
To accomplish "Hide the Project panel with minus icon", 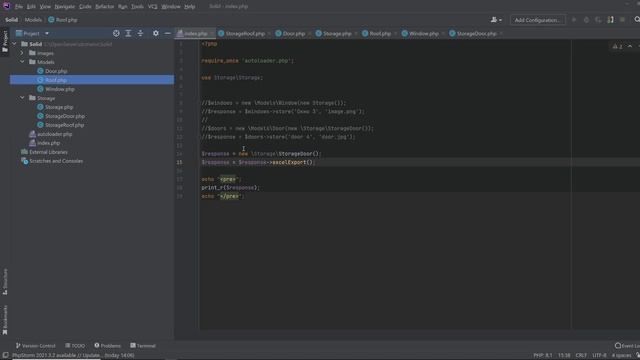I will pos(167,33).
